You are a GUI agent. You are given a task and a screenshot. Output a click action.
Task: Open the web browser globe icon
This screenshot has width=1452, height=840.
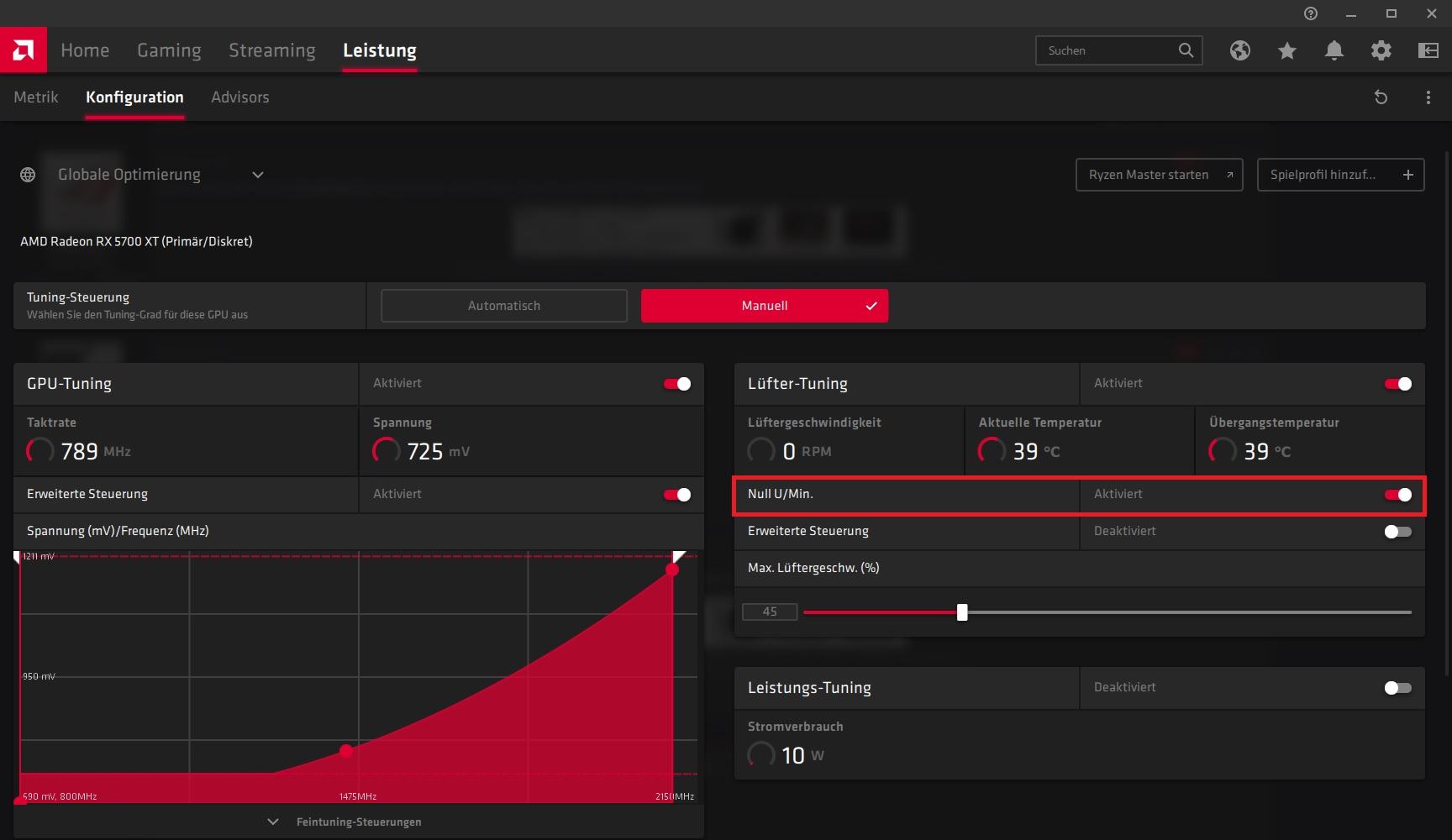pos(1240,50)
